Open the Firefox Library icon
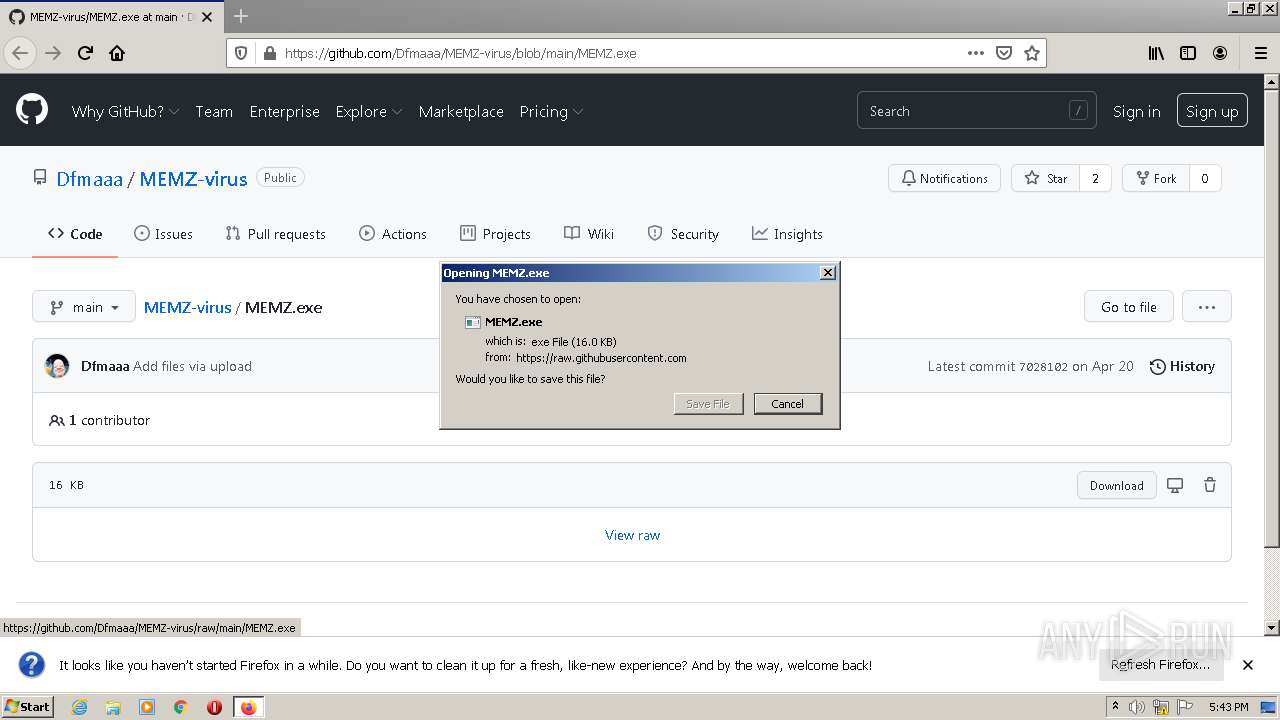This screenshot has width=1280, height=720. click(x=1156, y=53)
